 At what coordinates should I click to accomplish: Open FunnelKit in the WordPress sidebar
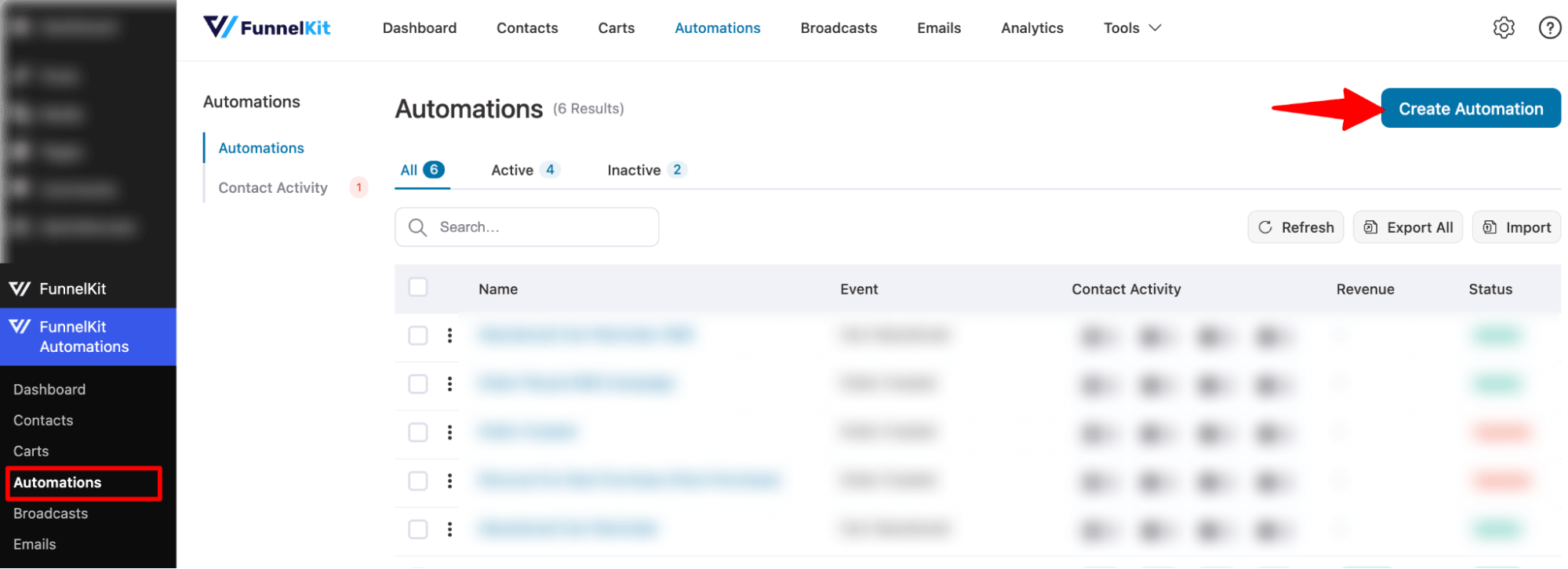88,289
